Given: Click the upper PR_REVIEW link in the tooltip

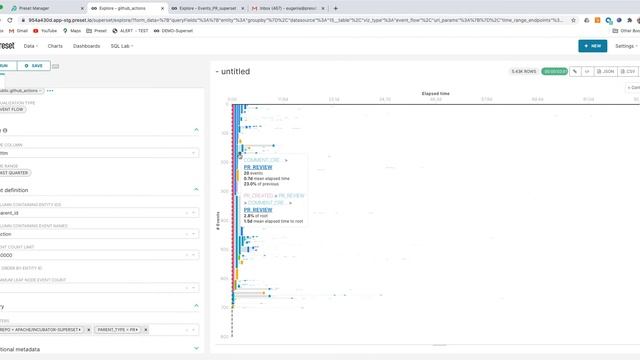Looking at the screenshot, I should [x=258, y=167].
